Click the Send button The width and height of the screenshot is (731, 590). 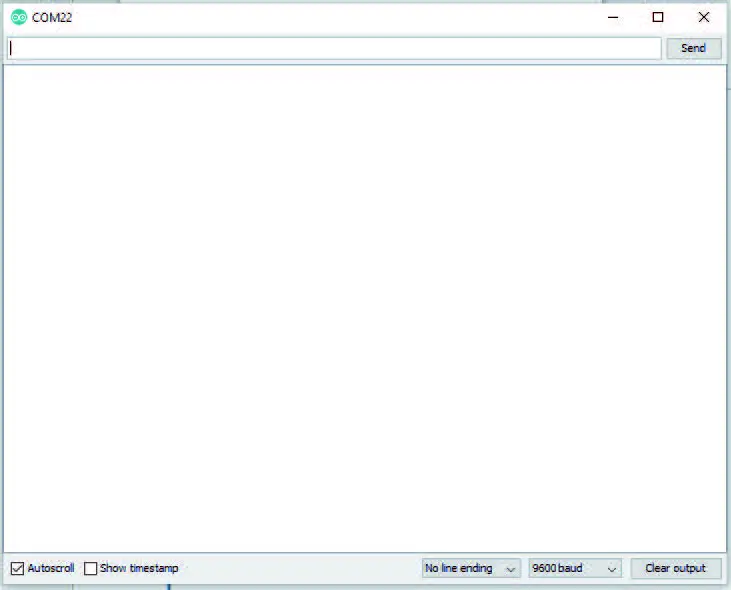694,48
